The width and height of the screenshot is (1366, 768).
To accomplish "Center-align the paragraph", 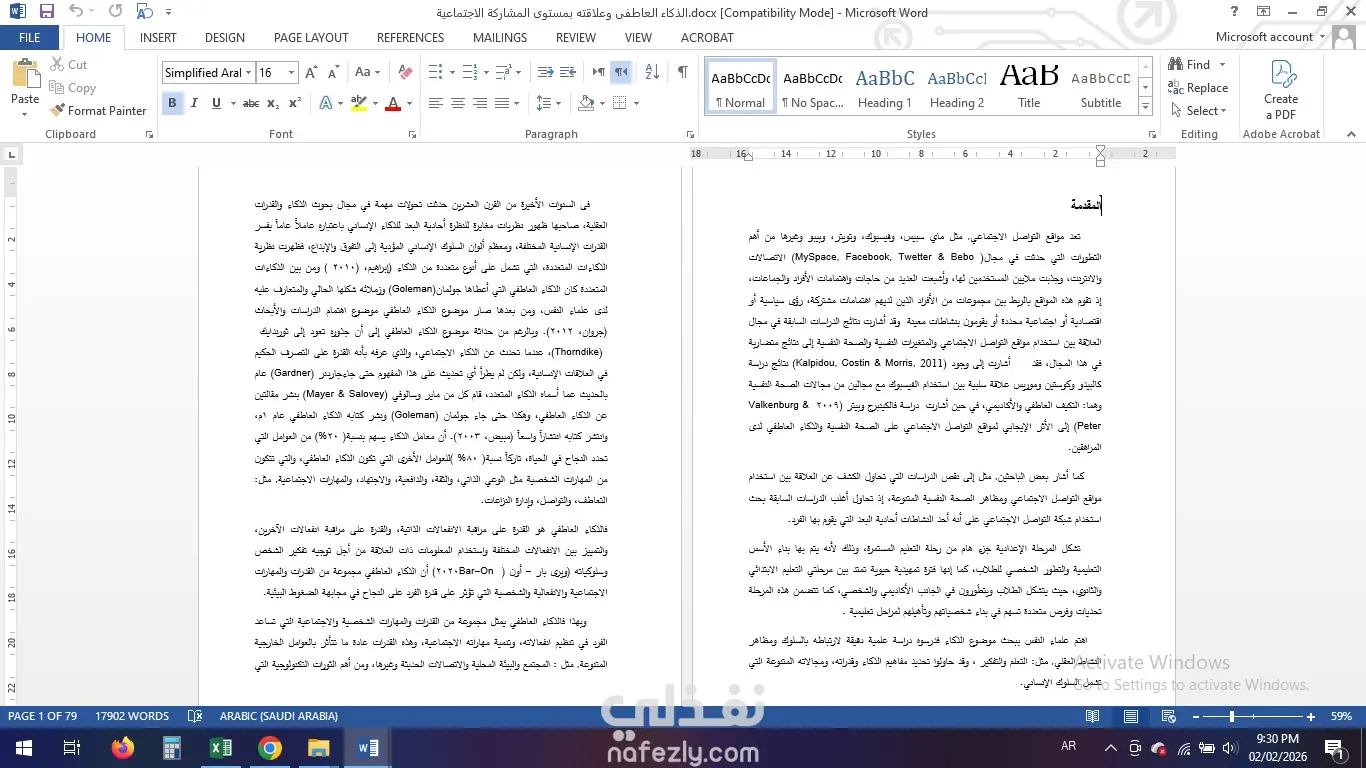I will [458, 103].
